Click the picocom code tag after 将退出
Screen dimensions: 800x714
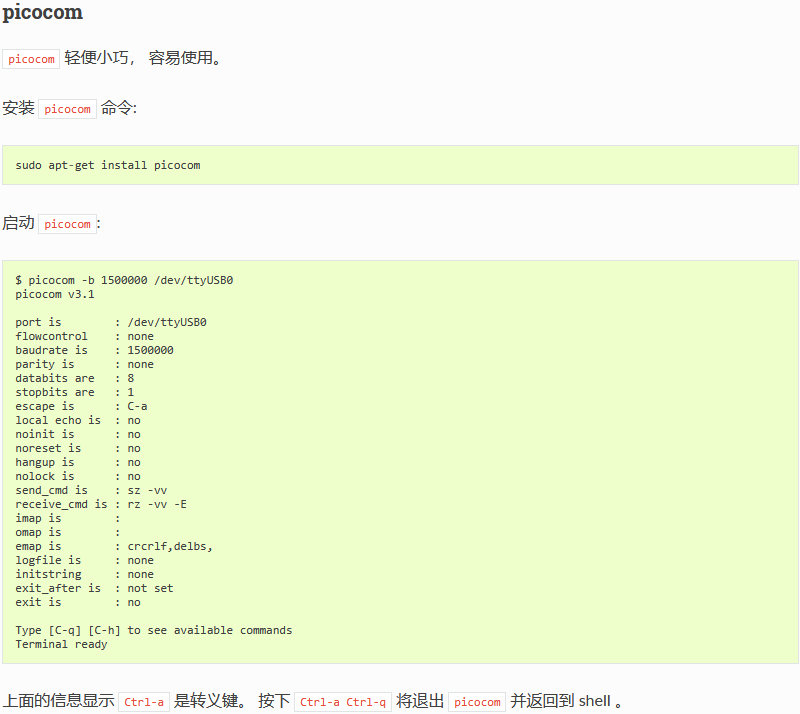click(477, 702)
